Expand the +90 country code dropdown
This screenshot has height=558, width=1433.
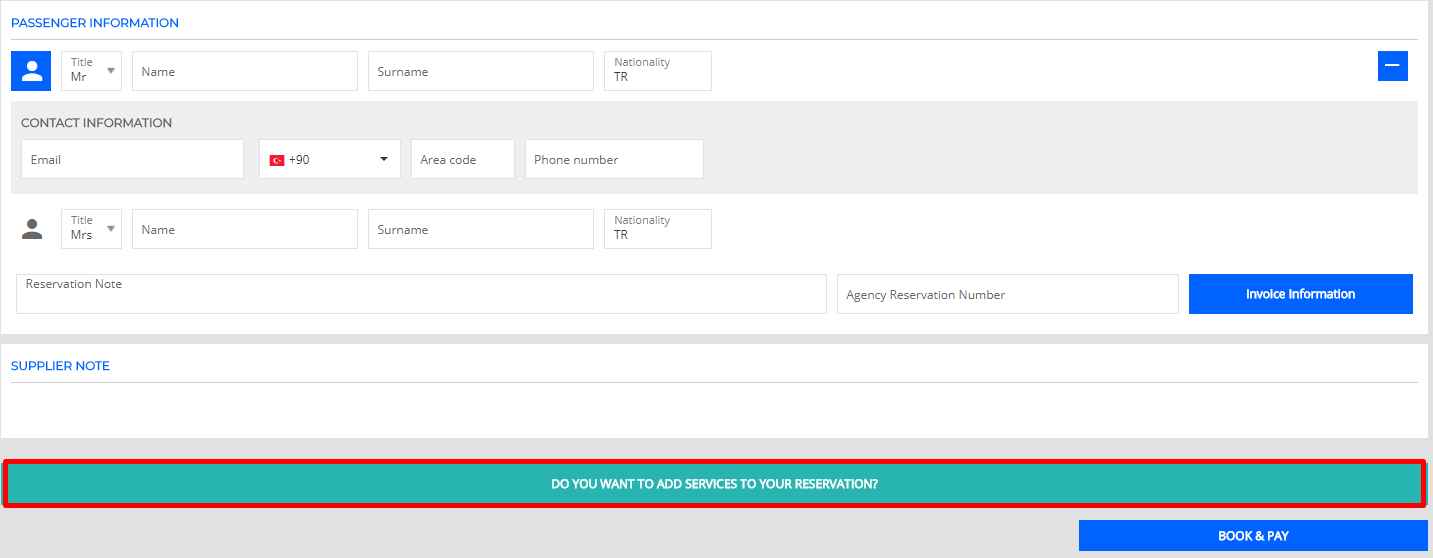coord(329,159)
